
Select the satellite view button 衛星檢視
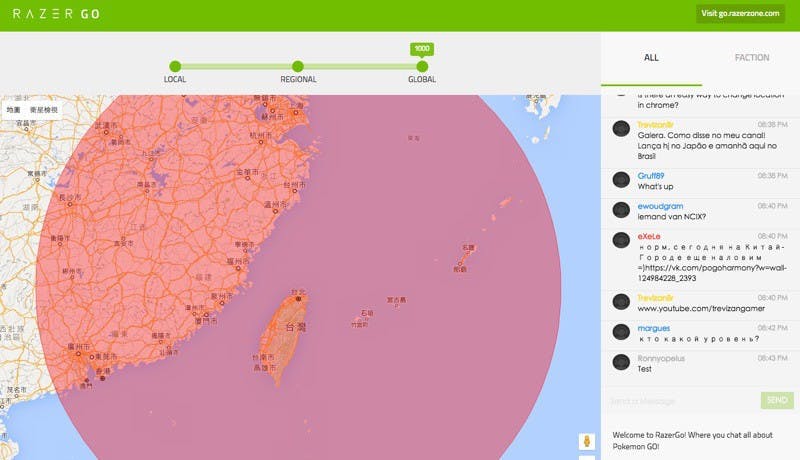[43, 110]
